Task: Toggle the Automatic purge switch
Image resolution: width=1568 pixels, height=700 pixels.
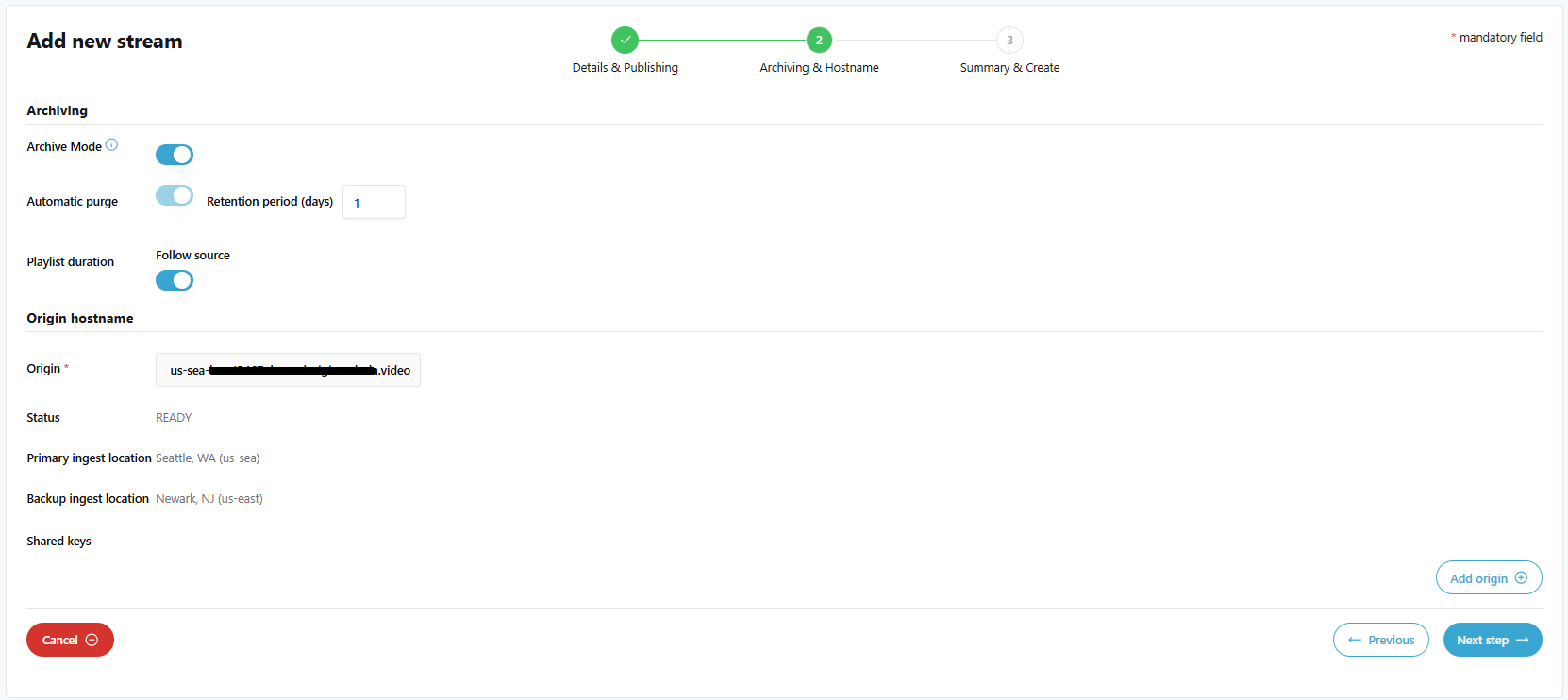Action: tap(175, 195)
